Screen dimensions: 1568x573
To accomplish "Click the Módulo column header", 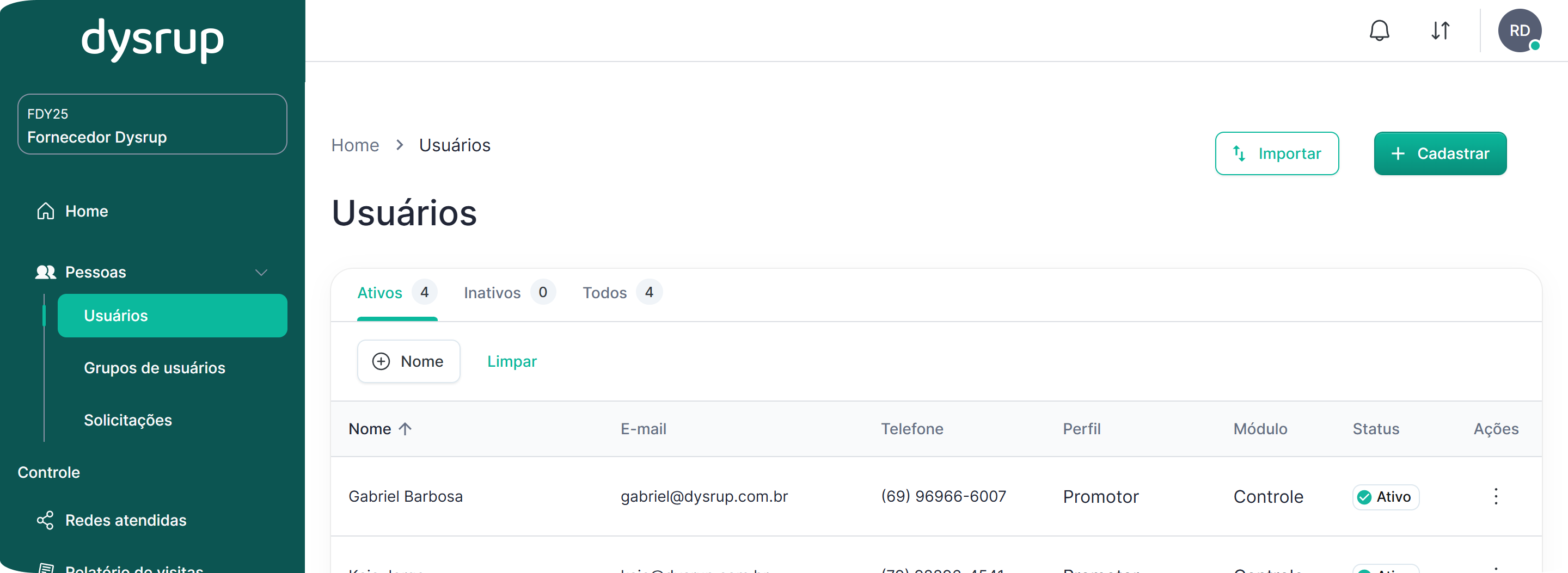I will click(x=1260, y=429).
